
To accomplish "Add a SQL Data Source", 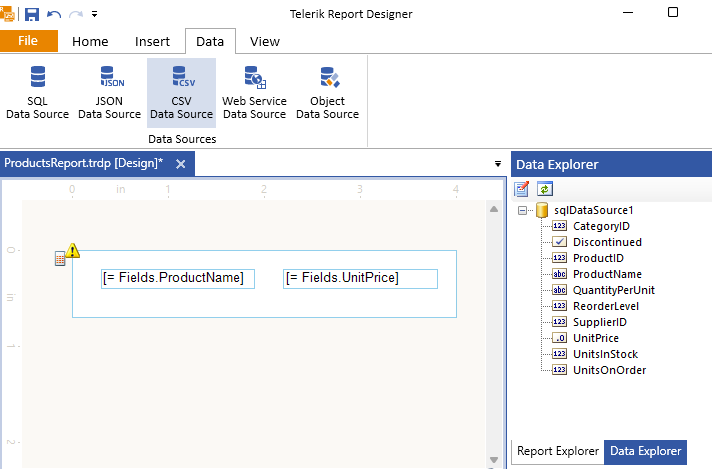I will pos(38,92).
